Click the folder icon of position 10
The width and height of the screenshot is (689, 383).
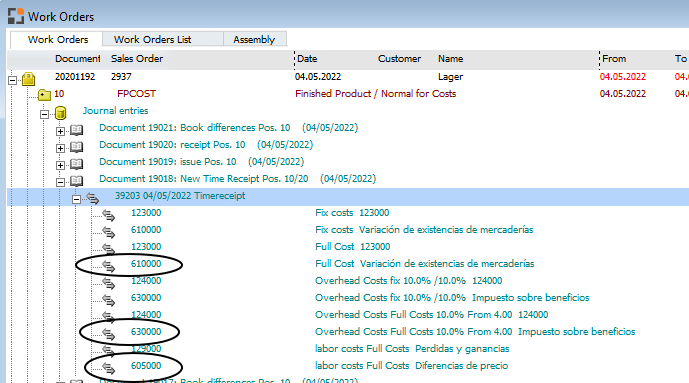(44, 94)
